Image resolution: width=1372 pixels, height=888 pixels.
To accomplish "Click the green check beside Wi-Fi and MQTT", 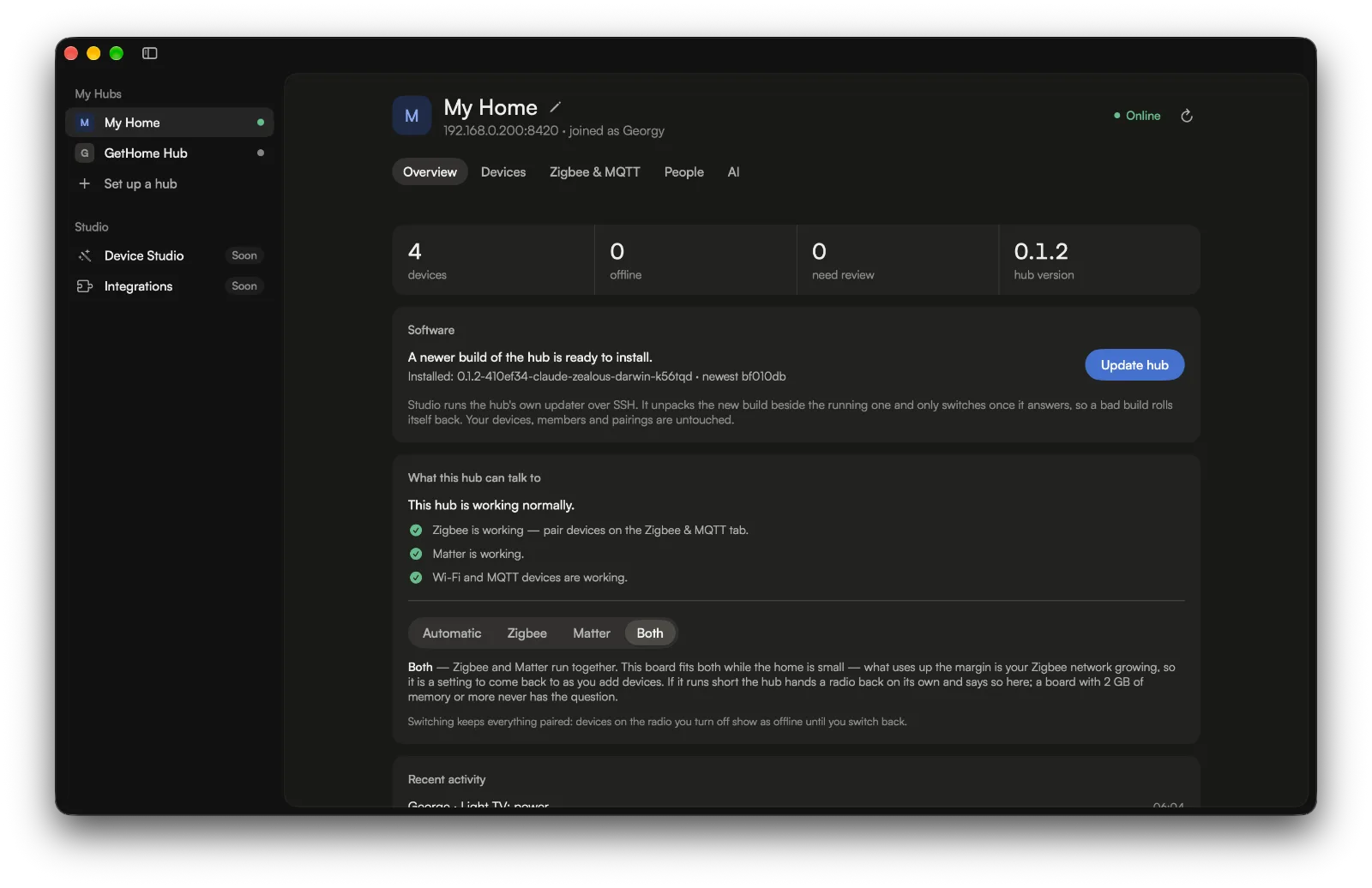I will 416,578.
